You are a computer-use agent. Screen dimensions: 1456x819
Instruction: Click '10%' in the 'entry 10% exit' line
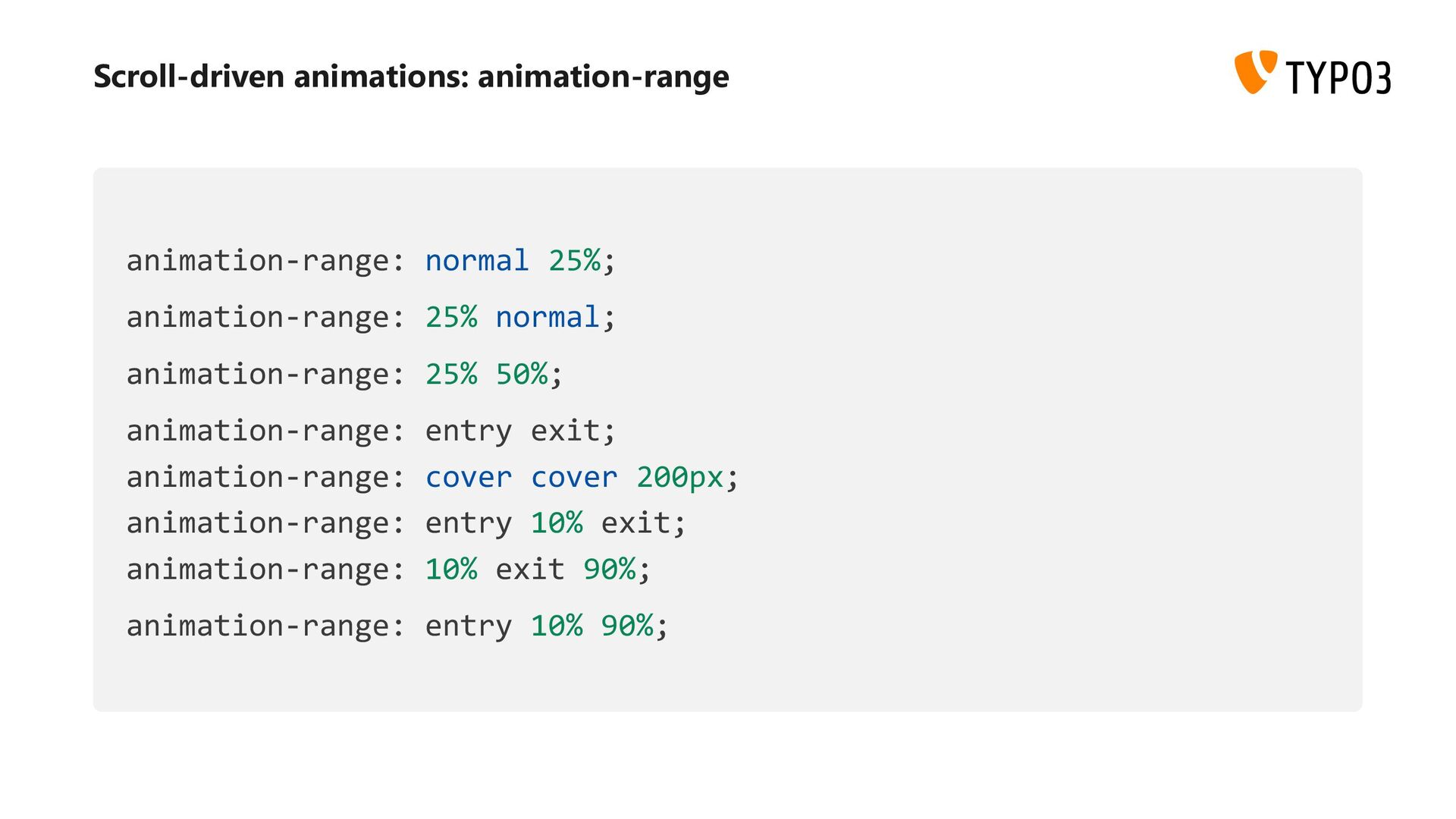tap(557, 522)
